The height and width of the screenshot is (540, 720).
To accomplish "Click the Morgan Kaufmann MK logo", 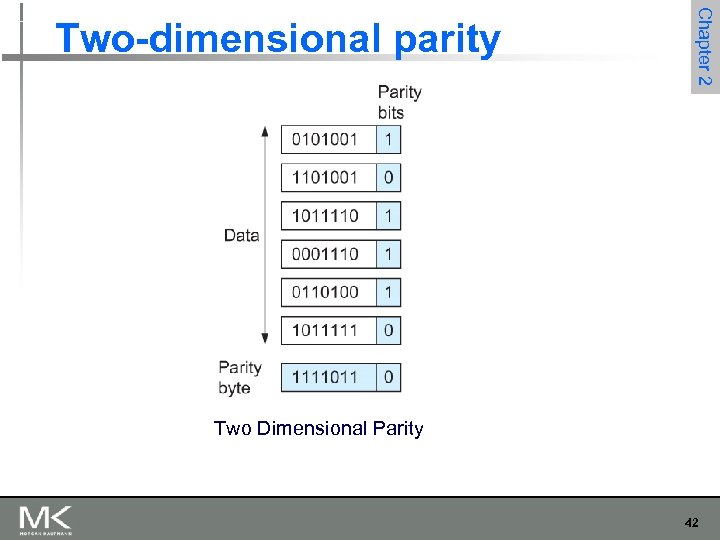I will coord(45,520).
